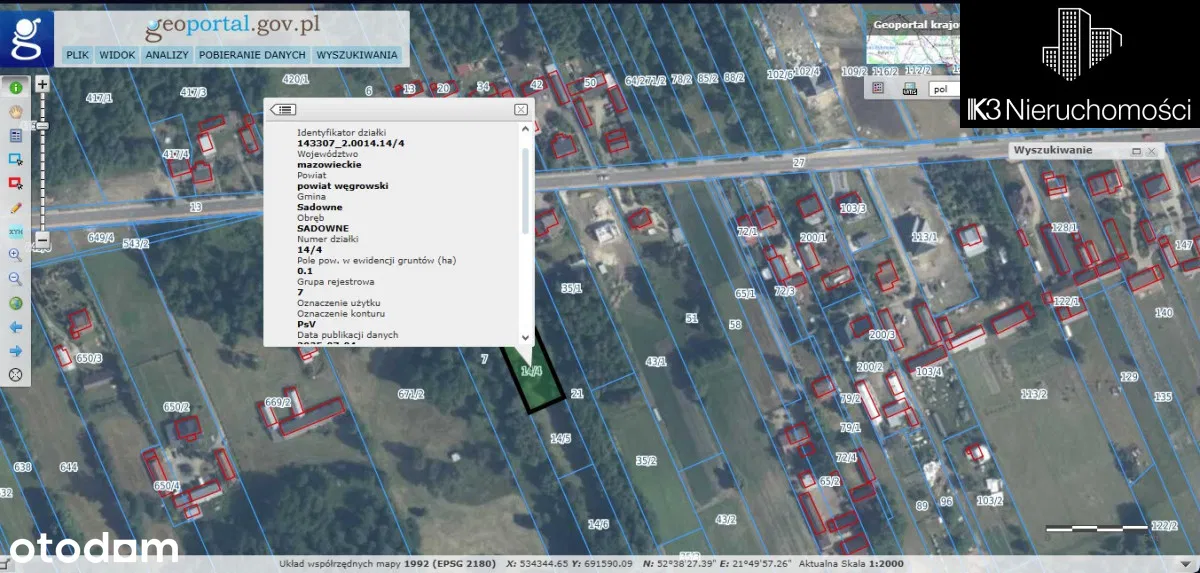
Task: Expand the WYSZUKIWANIA menu
Action: 357,55
